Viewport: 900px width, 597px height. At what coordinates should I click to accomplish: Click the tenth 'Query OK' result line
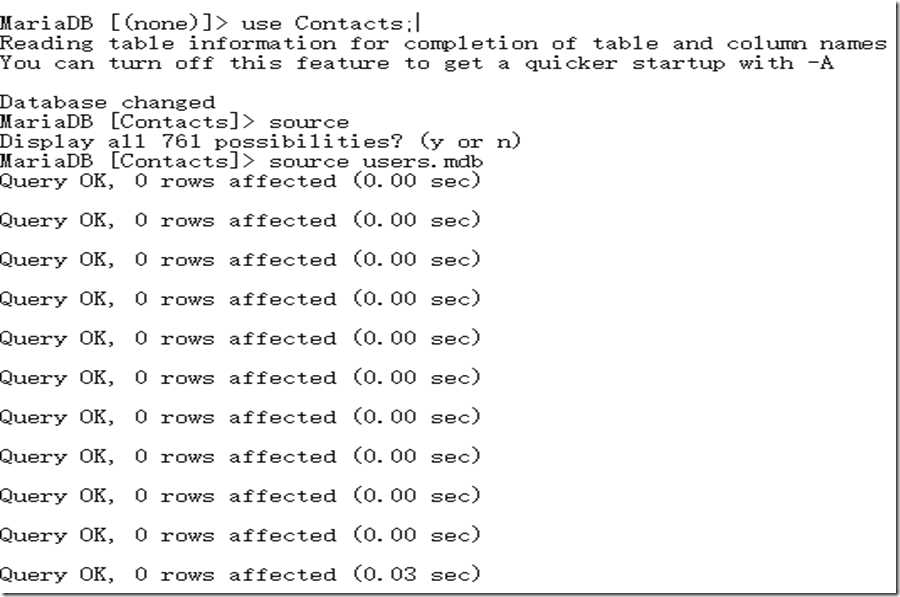point(240,536)
